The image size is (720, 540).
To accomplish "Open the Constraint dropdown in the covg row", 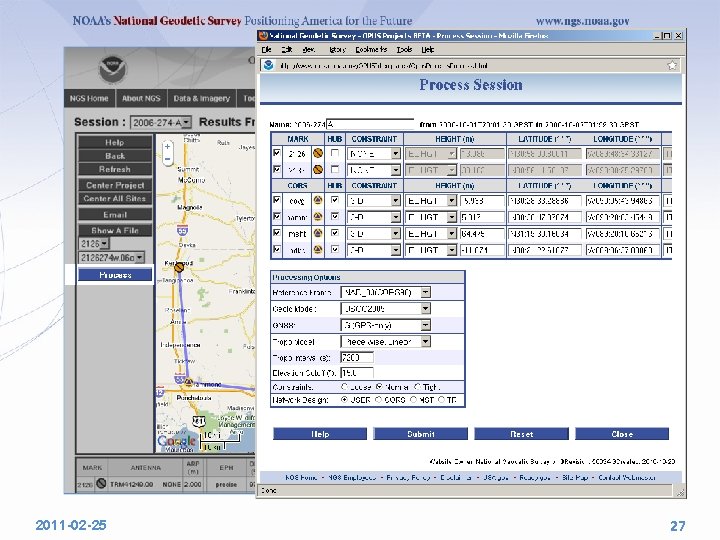I will click(x=374, y=201).
